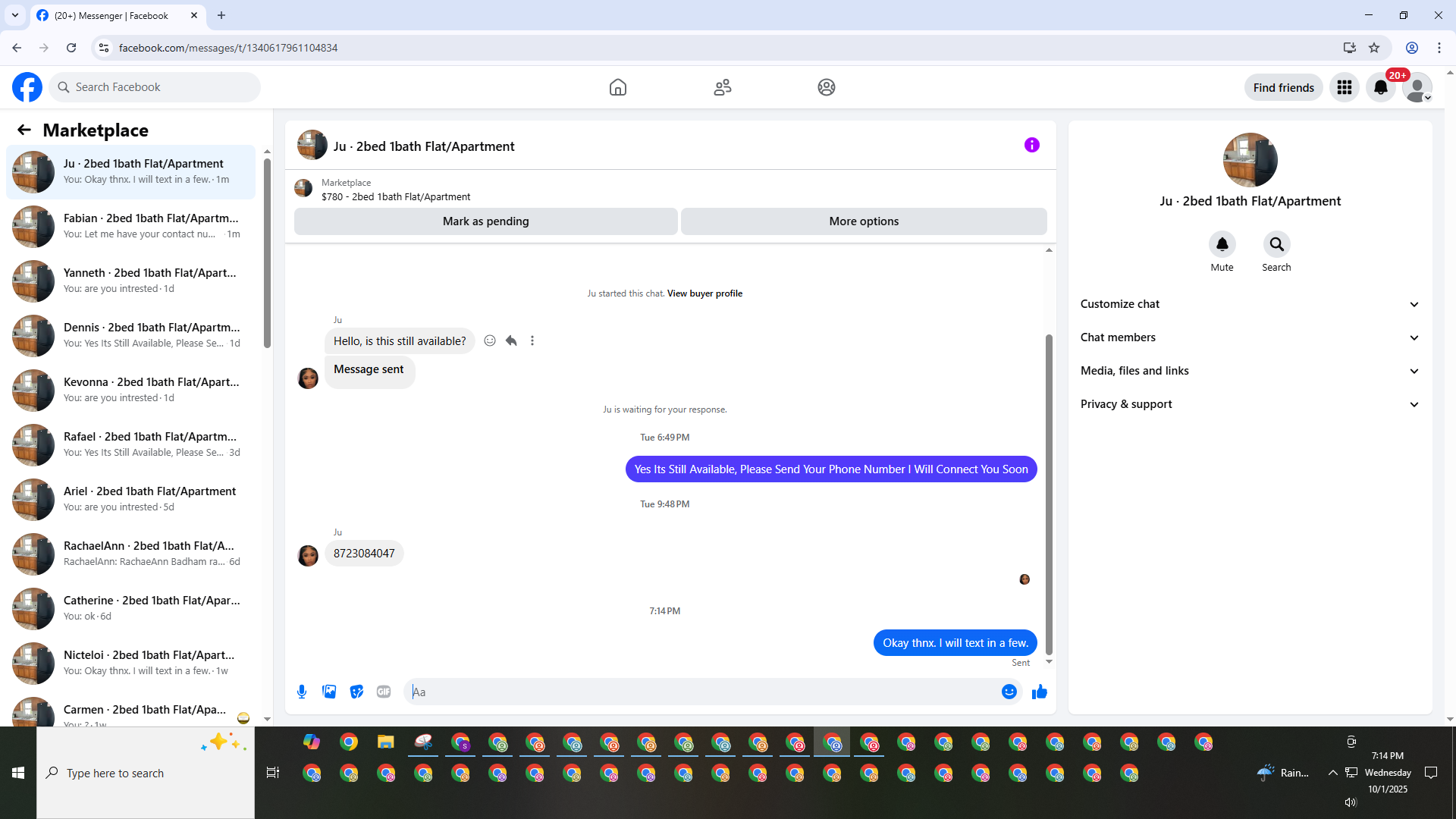
Task: Open Chrome's three-dot menu
Action: 1439,48
